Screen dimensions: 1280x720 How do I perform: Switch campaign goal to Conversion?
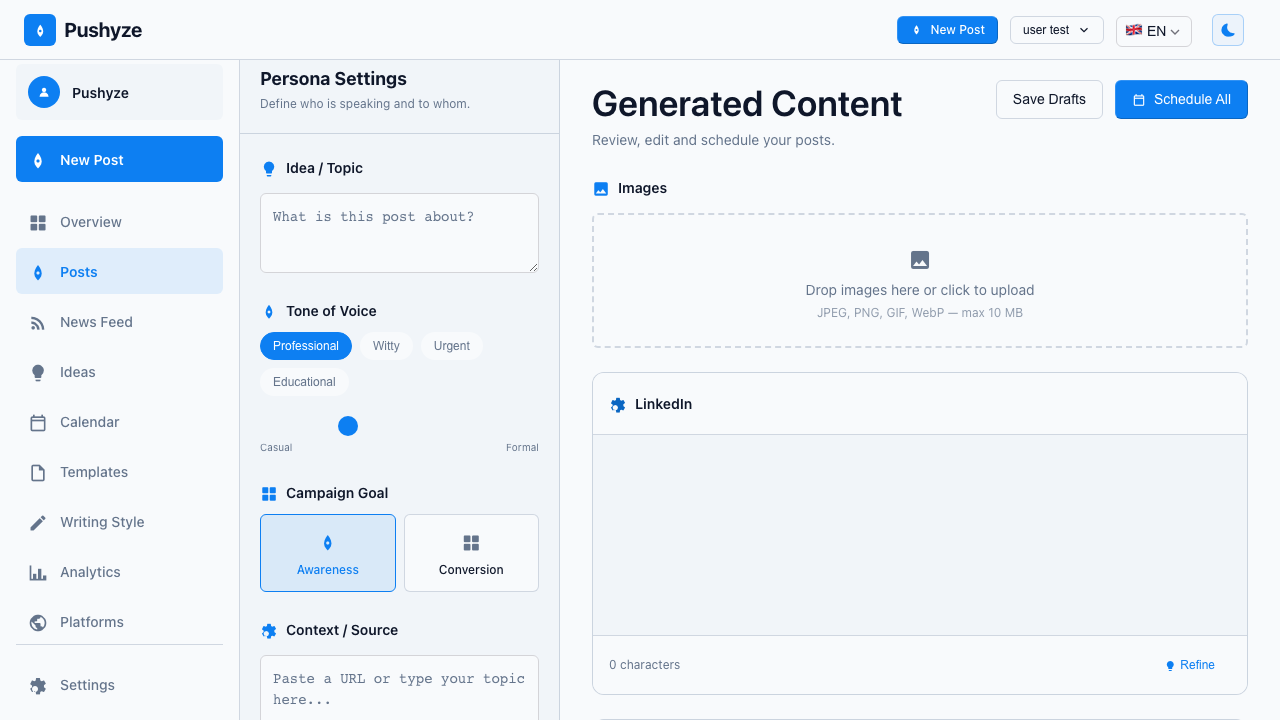(x=470, y=553)
